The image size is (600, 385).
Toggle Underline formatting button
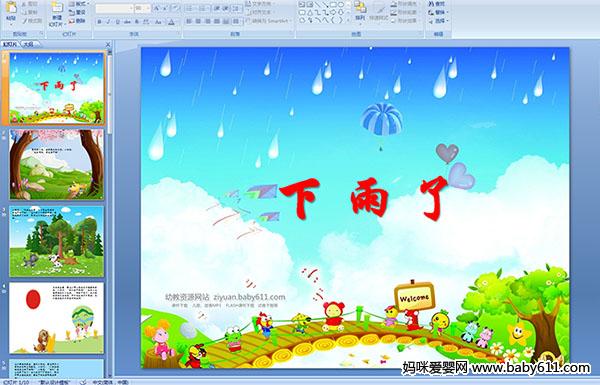coord(118,22)
